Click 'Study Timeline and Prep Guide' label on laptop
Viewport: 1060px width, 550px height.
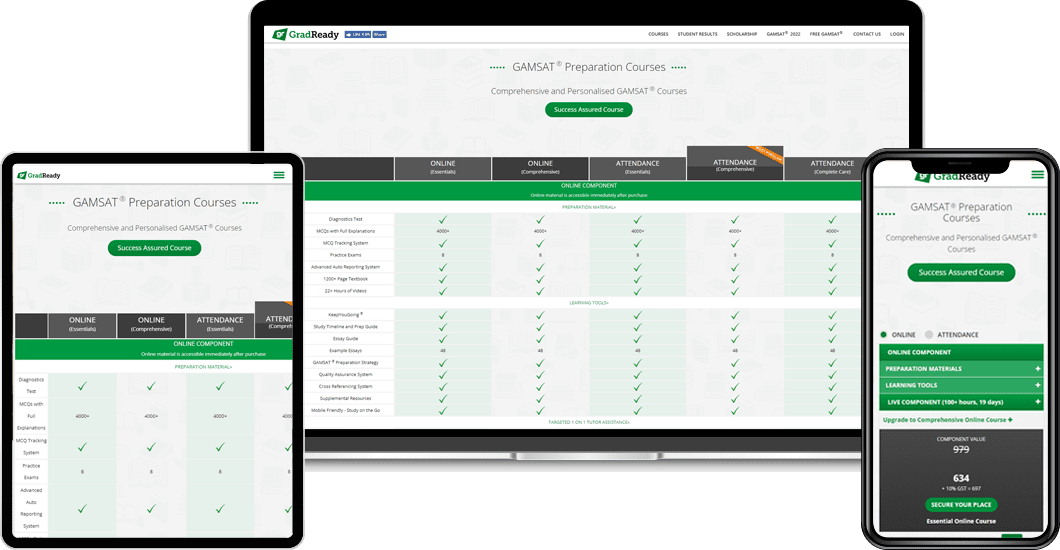pos(345,327)
